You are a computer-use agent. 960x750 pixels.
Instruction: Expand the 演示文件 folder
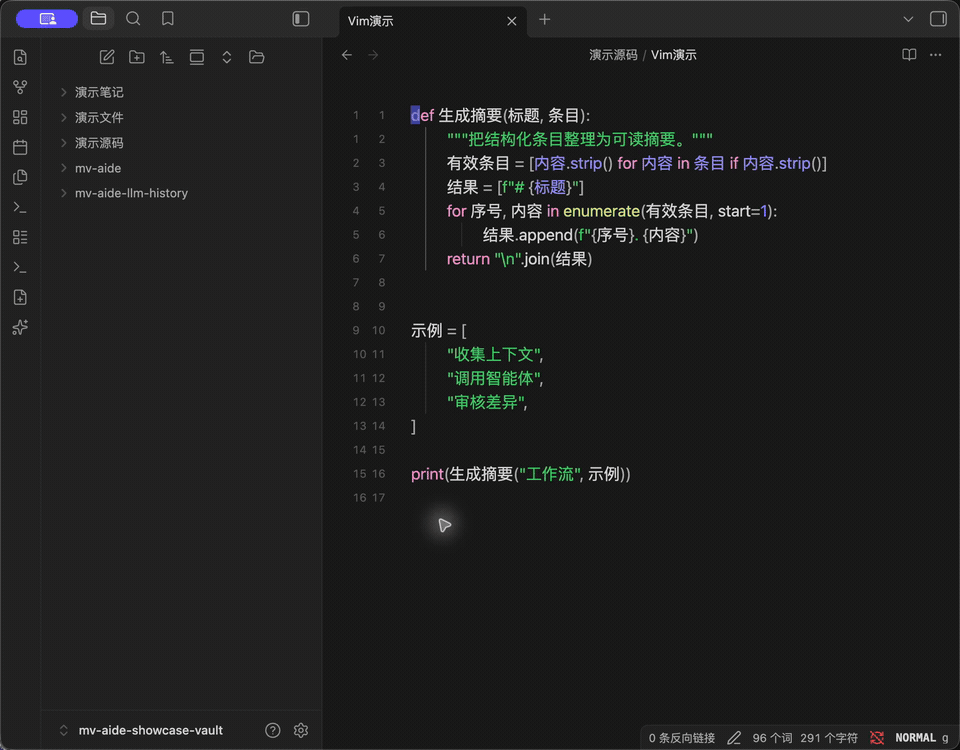99,118
